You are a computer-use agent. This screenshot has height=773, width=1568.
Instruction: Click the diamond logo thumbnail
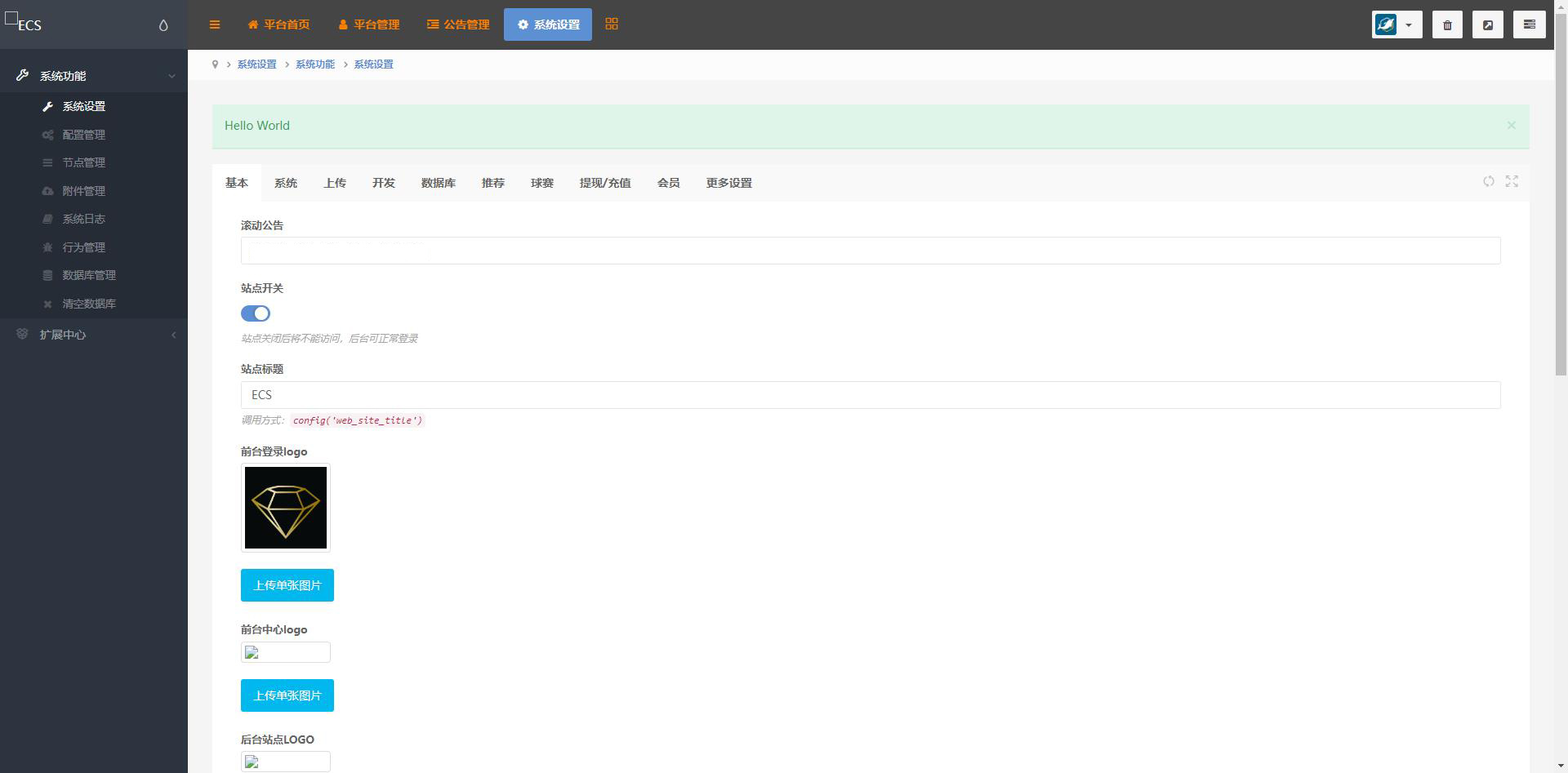click(x=286, y=508)
